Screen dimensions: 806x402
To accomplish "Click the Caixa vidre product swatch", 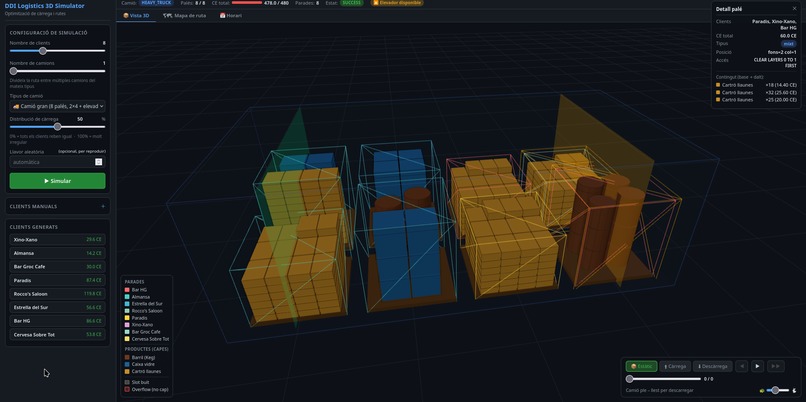I will (127, 364).
